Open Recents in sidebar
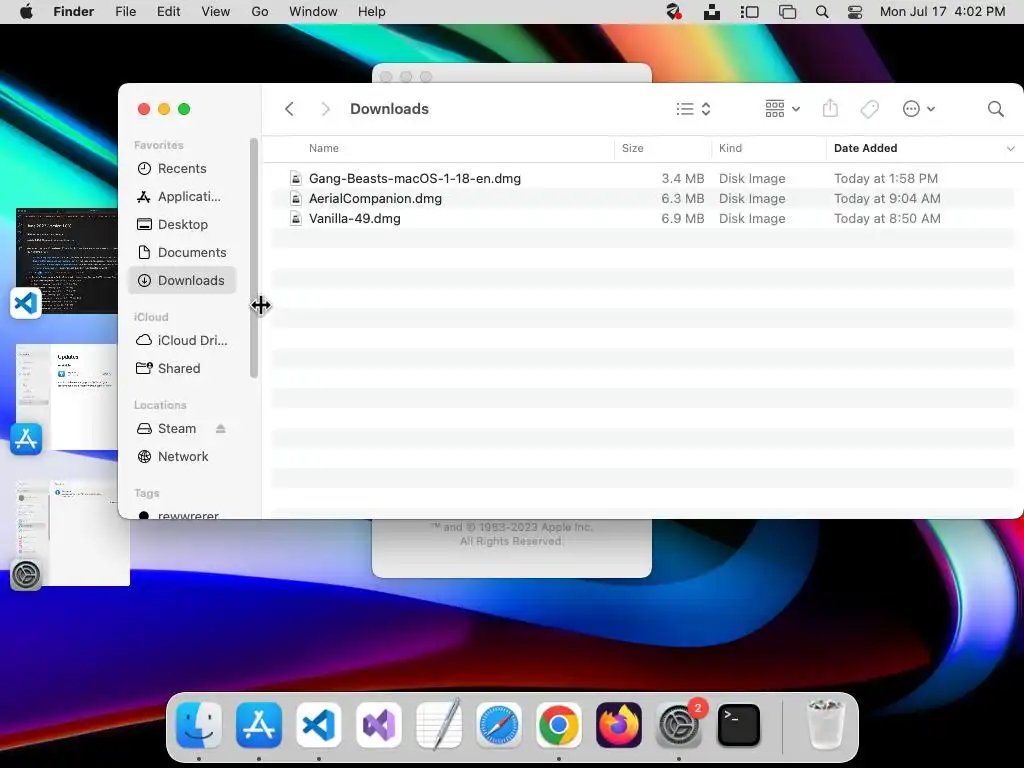1024x768 pixels. click(x=182, y=168)
